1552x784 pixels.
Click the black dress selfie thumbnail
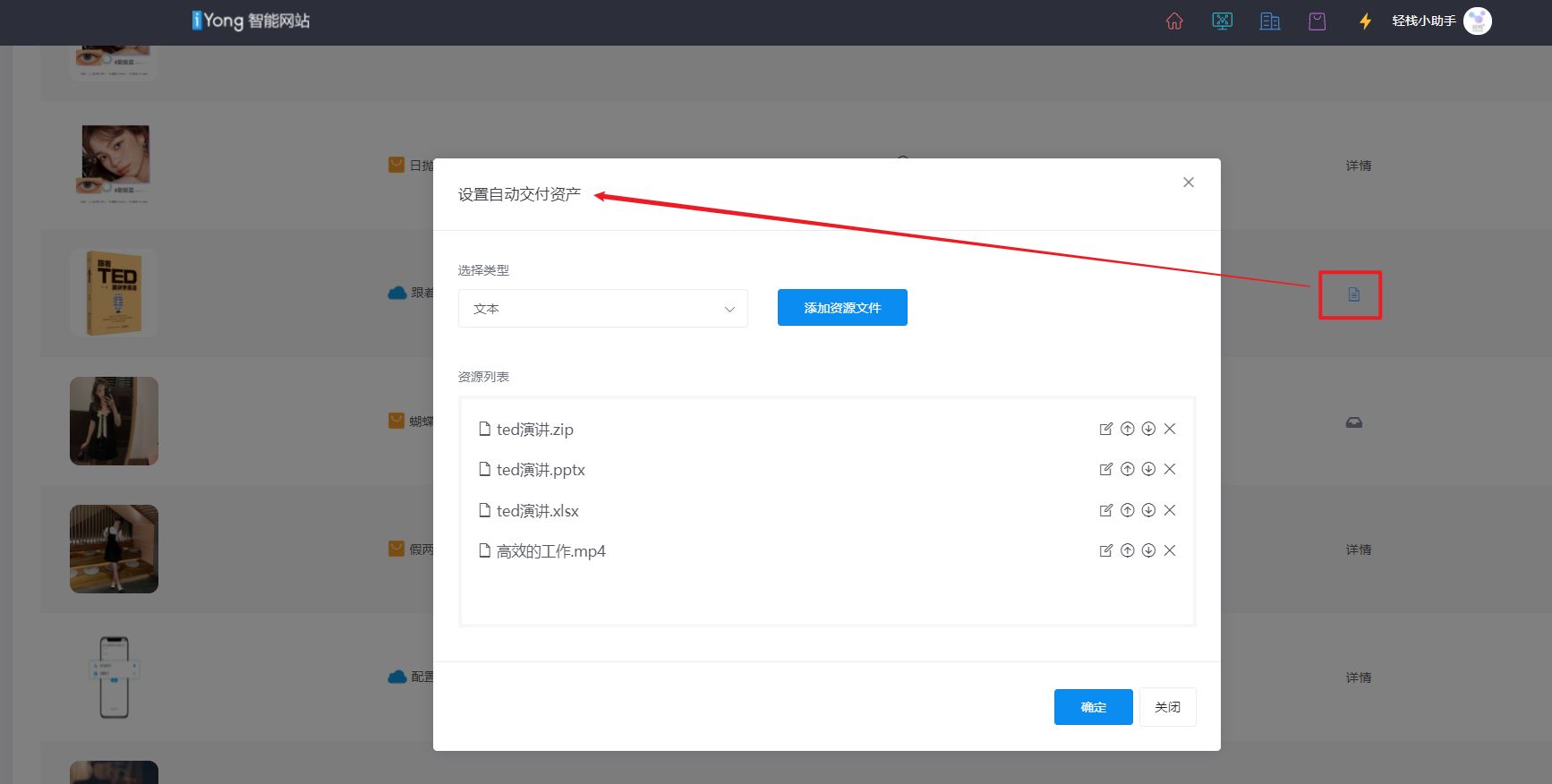coord(114,421)
